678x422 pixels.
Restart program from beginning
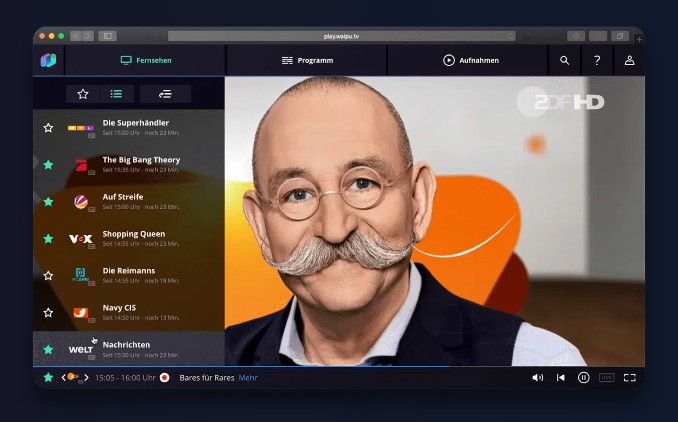pyautogui.click(x=560, y=377)
